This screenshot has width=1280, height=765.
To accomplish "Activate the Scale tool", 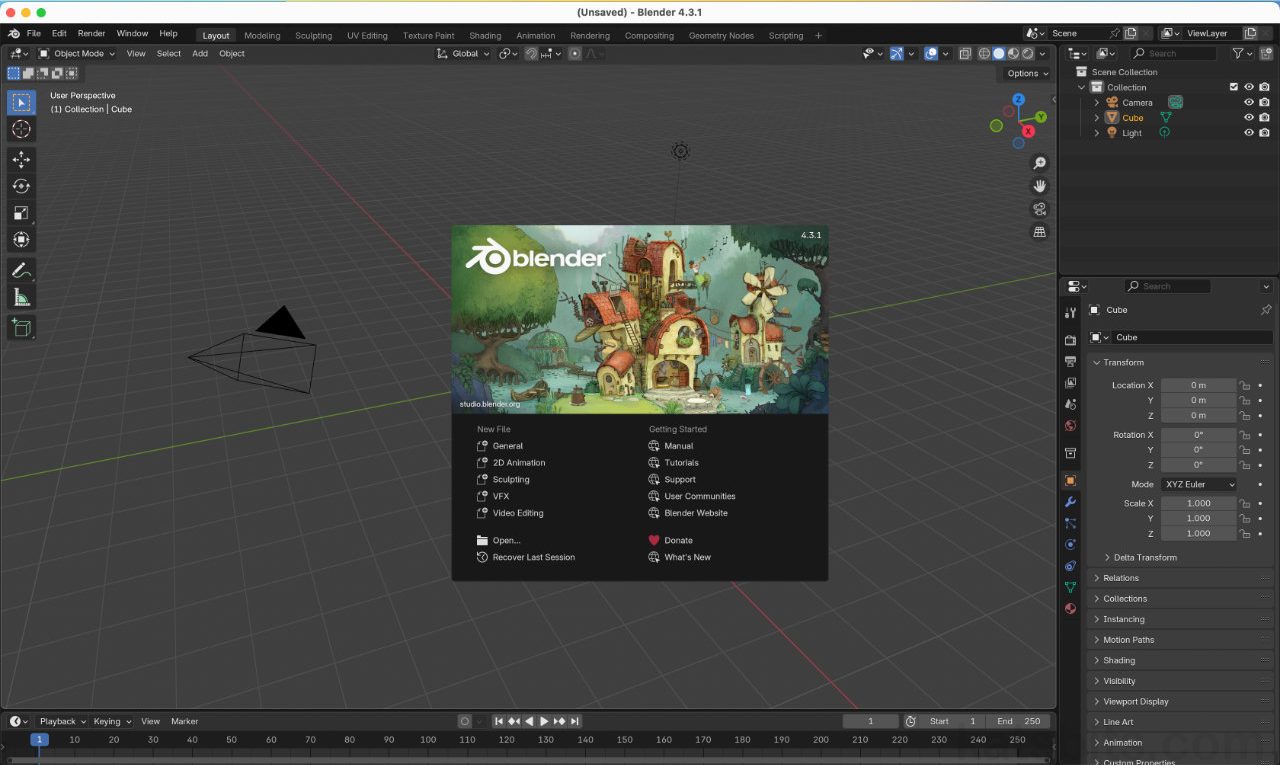I will (21, 213).
